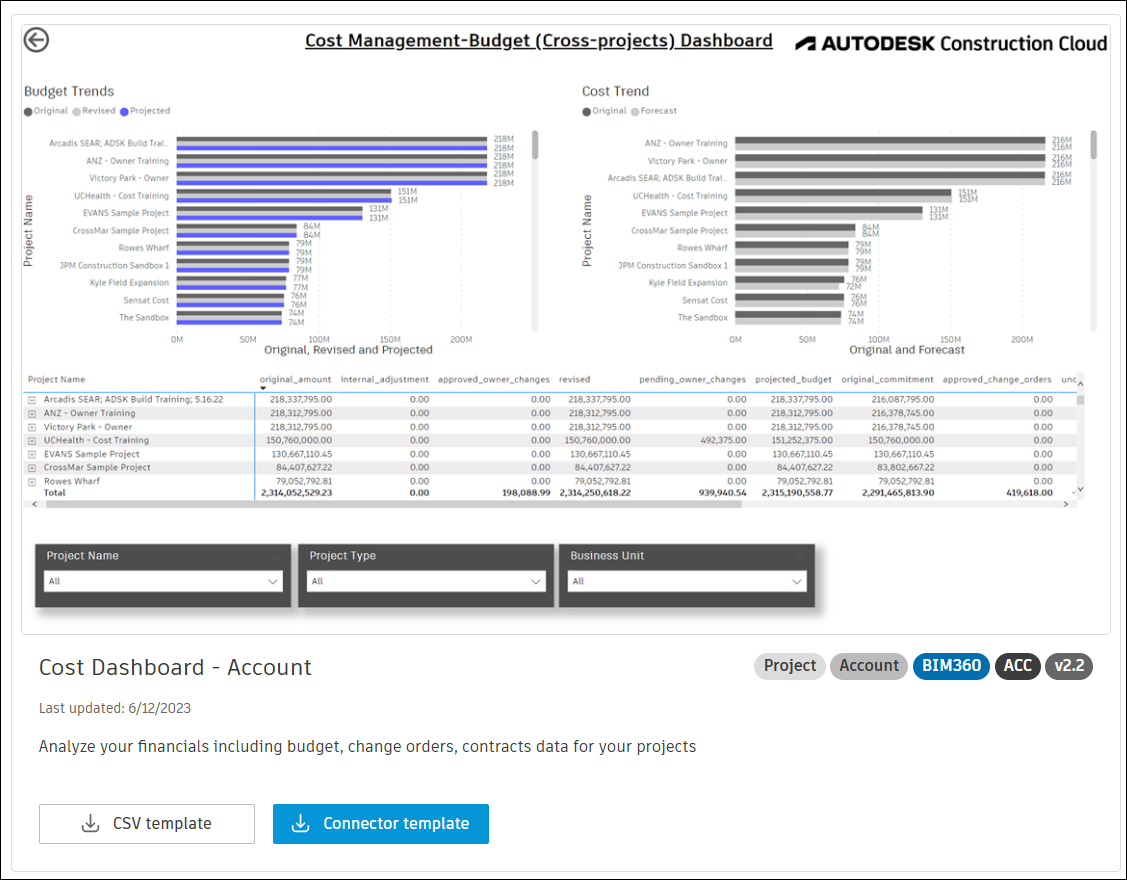Sort by the approved_change_orders column header
Viewport: 1127px width, 880px height.
(x=997, y=380)
